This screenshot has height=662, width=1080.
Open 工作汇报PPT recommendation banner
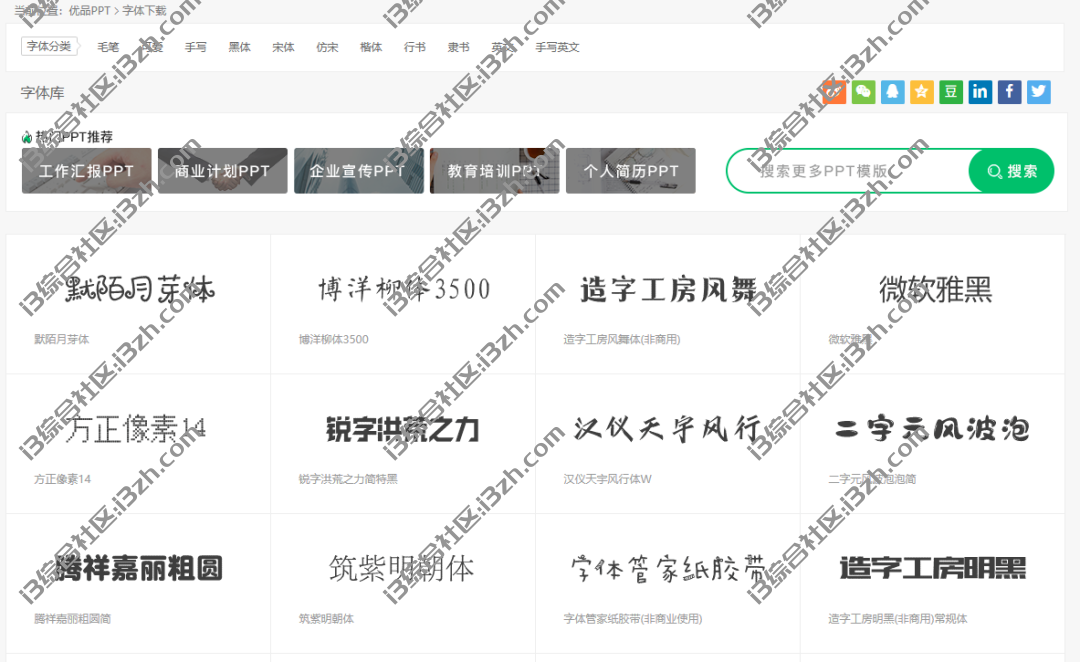[87, 171]
